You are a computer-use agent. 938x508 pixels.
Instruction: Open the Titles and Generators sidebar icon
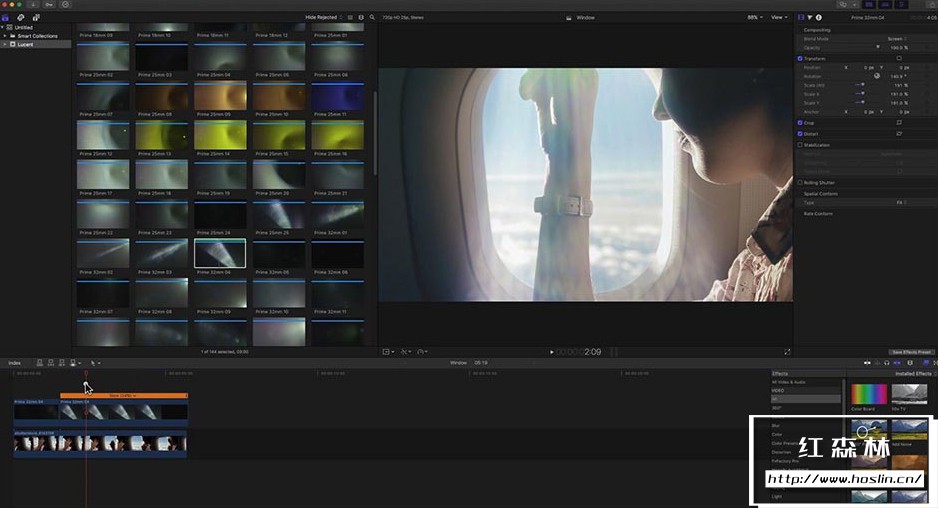pyautogui.click(x=36, y=17)
